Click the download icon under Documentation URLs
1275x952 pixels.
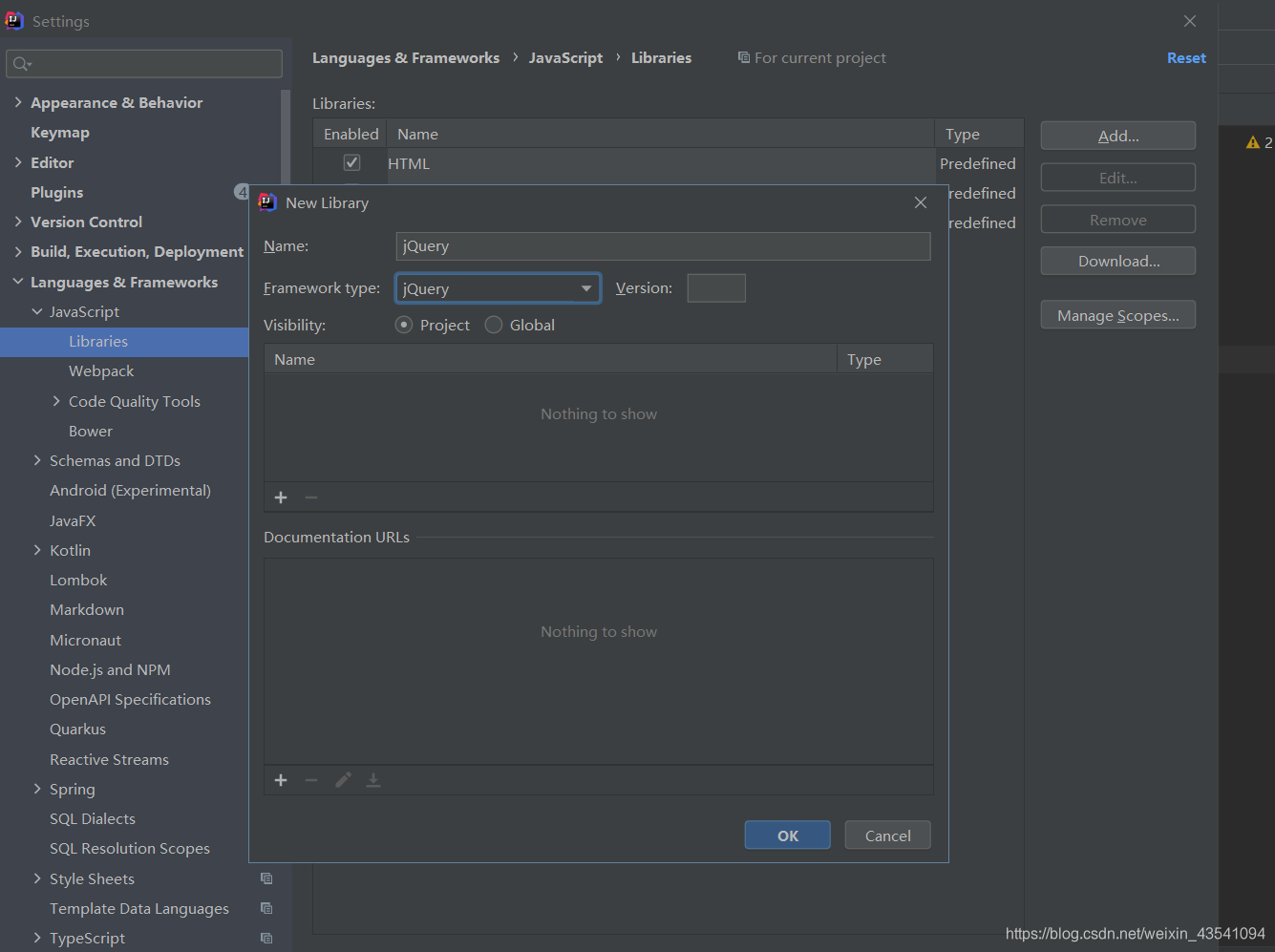373,780
